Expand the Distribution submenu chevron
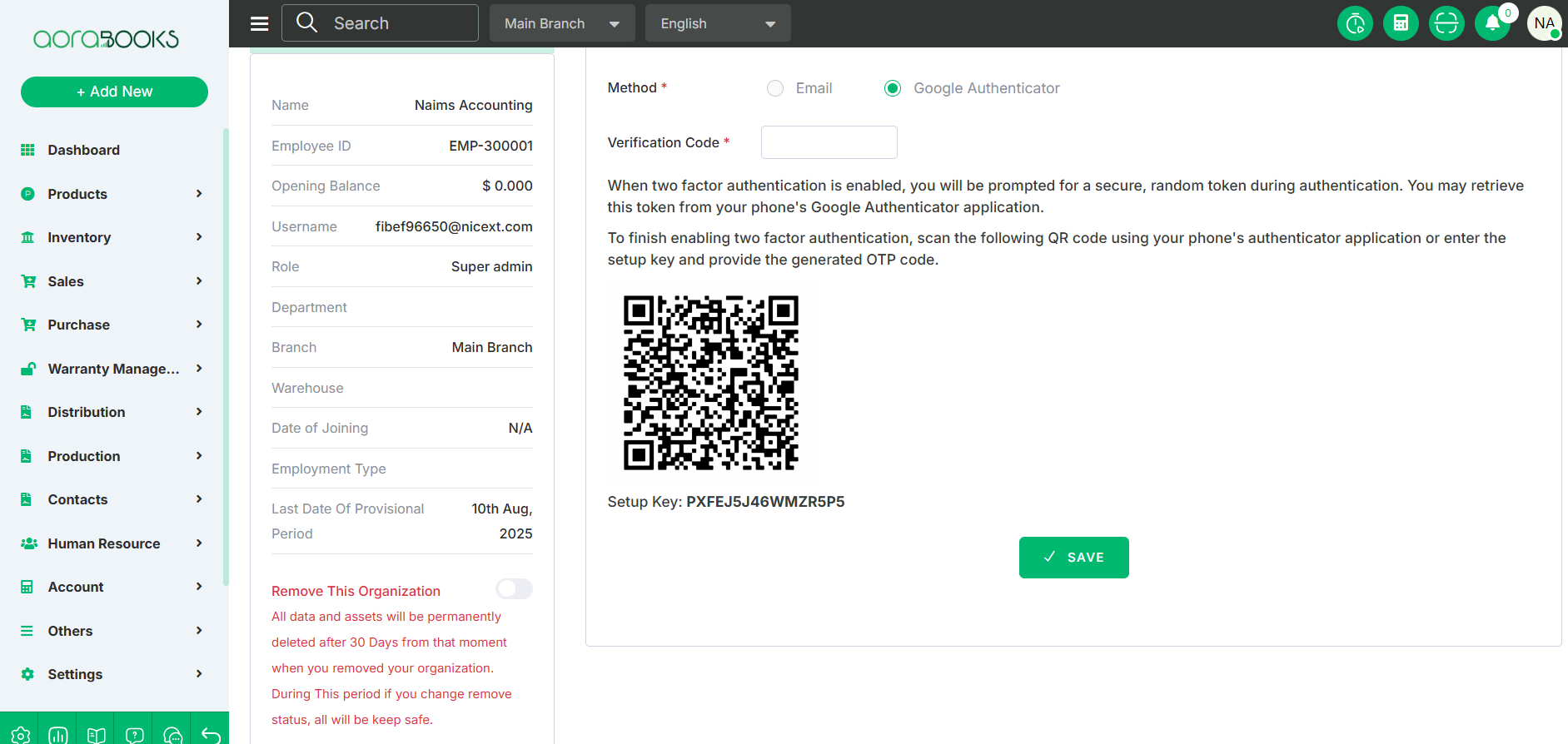Image resolution: width=1568 pixels, height=744 pixels. point(199,412)
